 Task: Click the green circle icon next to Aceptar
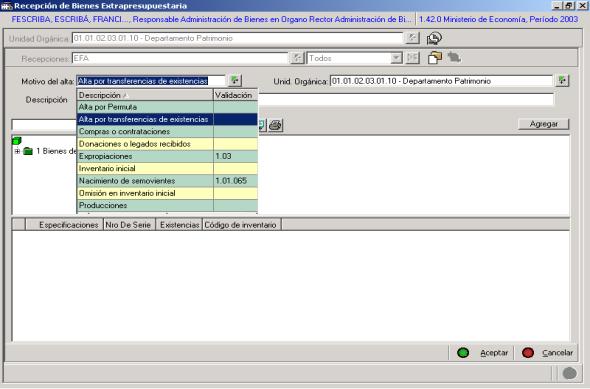pos(463,353)
